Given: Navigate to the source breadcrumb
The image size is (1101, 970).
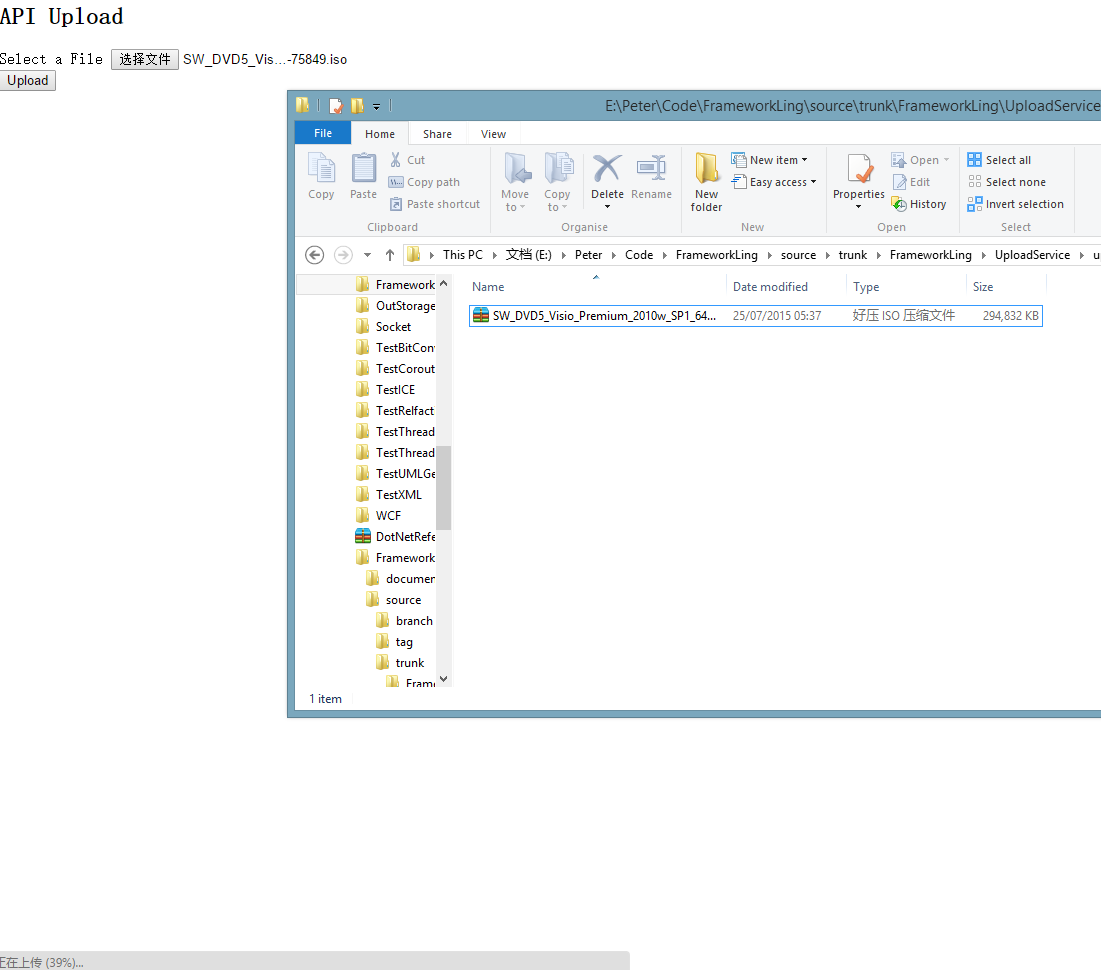Looking at the screenshot, I should (798, 255).
